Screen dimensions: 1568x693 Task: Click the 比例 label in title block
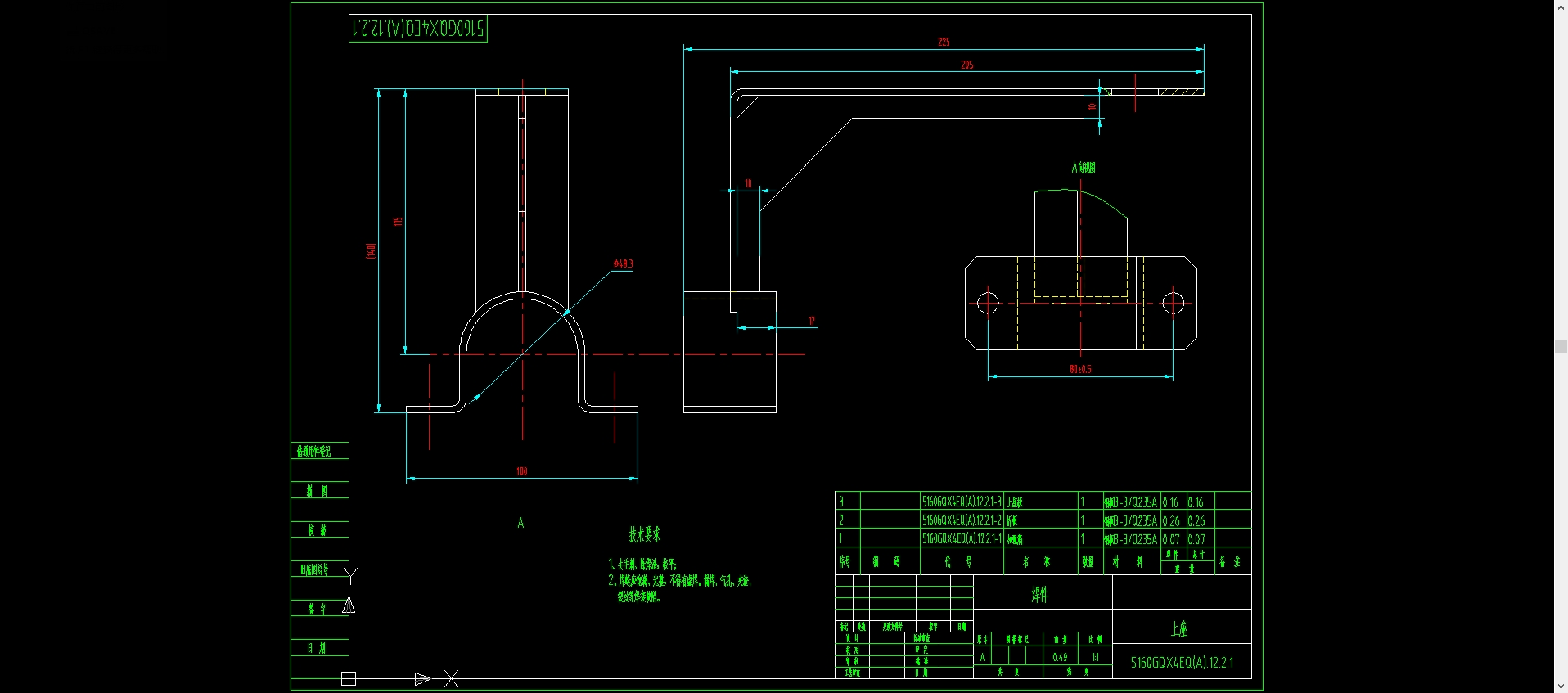point(1095,639)
